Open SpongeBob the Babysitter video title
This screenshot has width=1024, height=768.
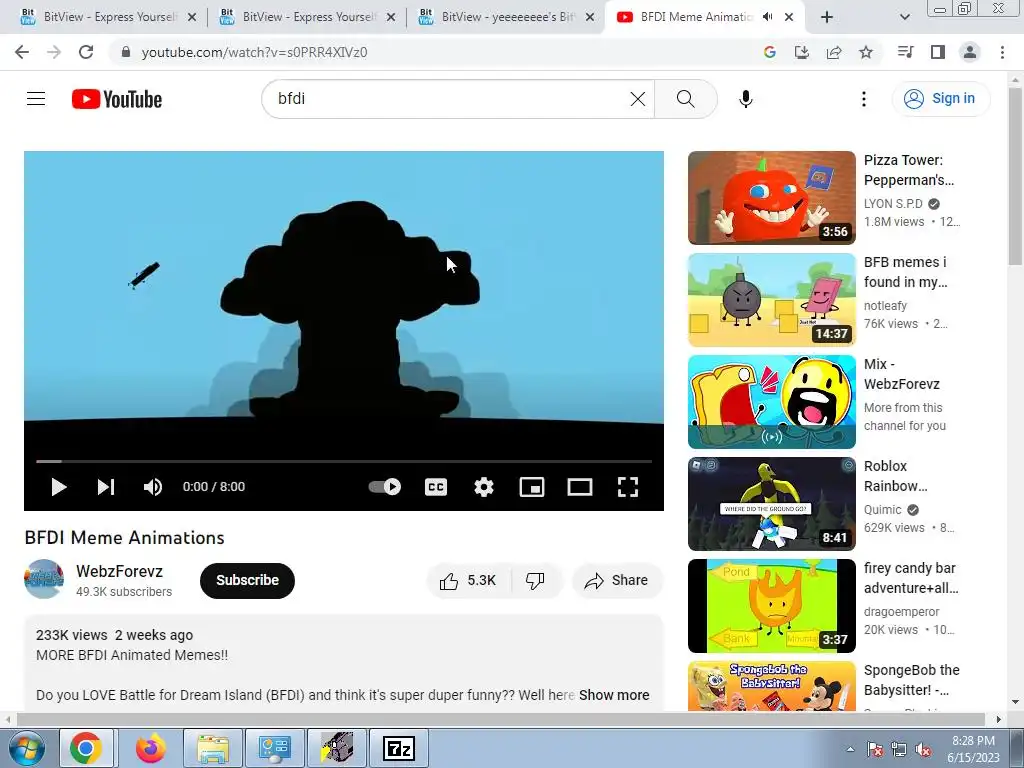pyautogui.click(x=912, y=680)
